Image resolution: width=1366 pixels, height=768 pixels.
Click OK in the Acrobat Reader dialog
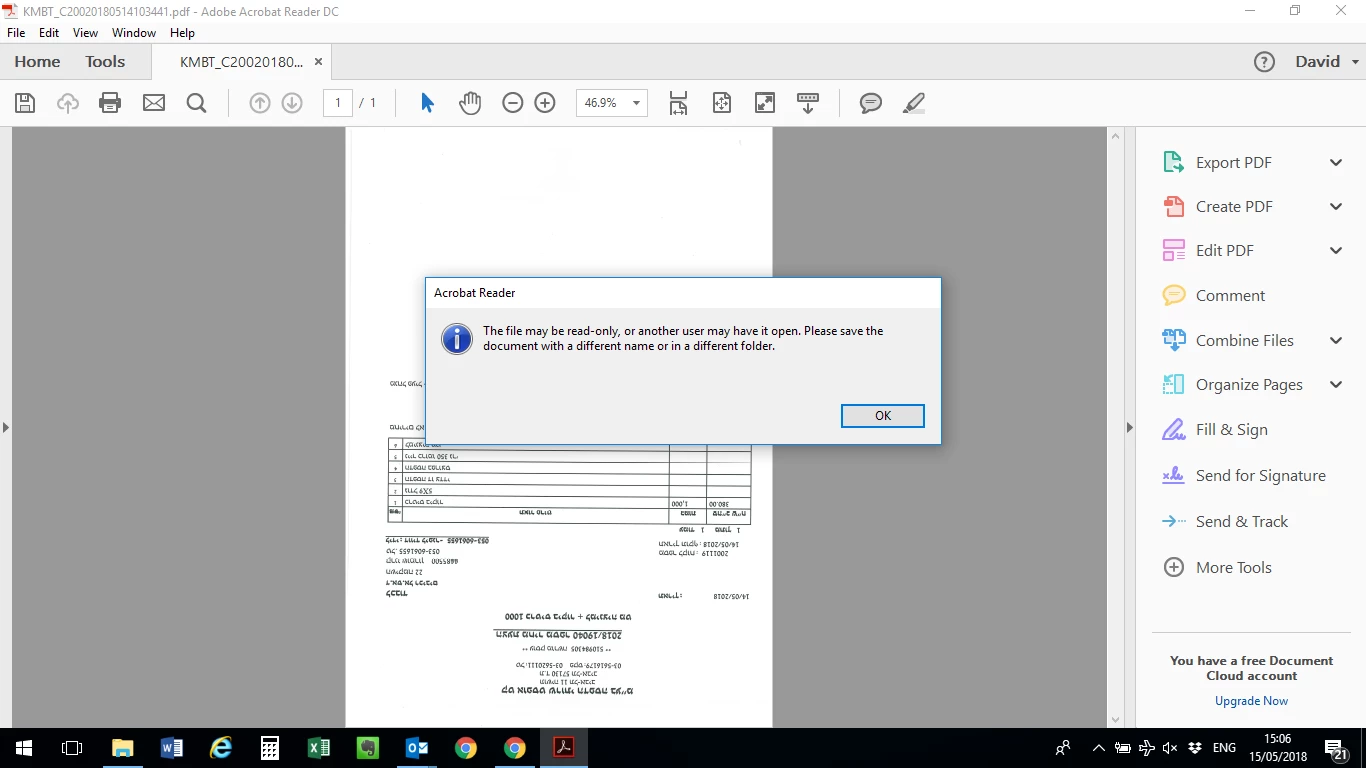pos(883,416)
